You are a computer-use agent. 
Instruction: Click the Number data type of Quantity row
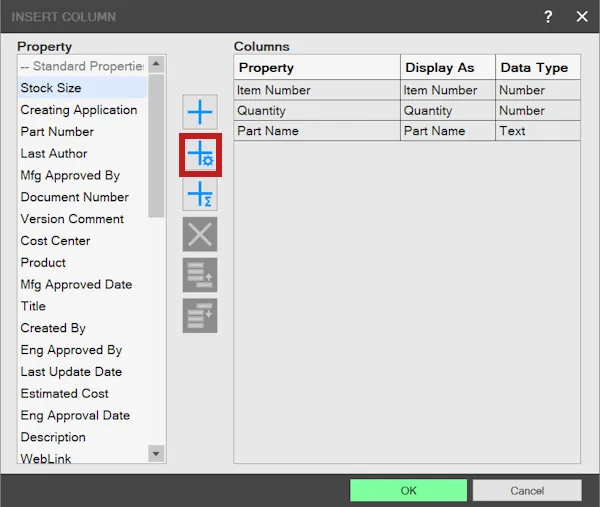coord(538,111)
